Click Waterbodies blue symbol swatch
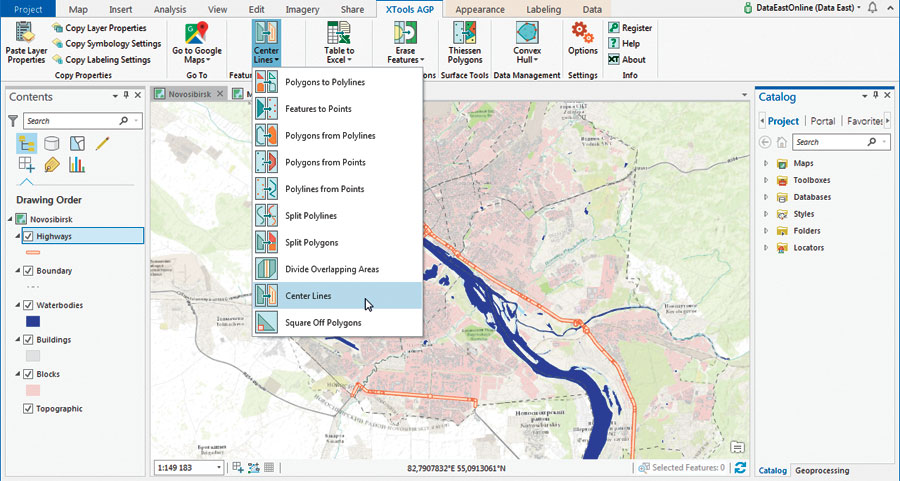 pyautogui.click(x=33, y=321)
